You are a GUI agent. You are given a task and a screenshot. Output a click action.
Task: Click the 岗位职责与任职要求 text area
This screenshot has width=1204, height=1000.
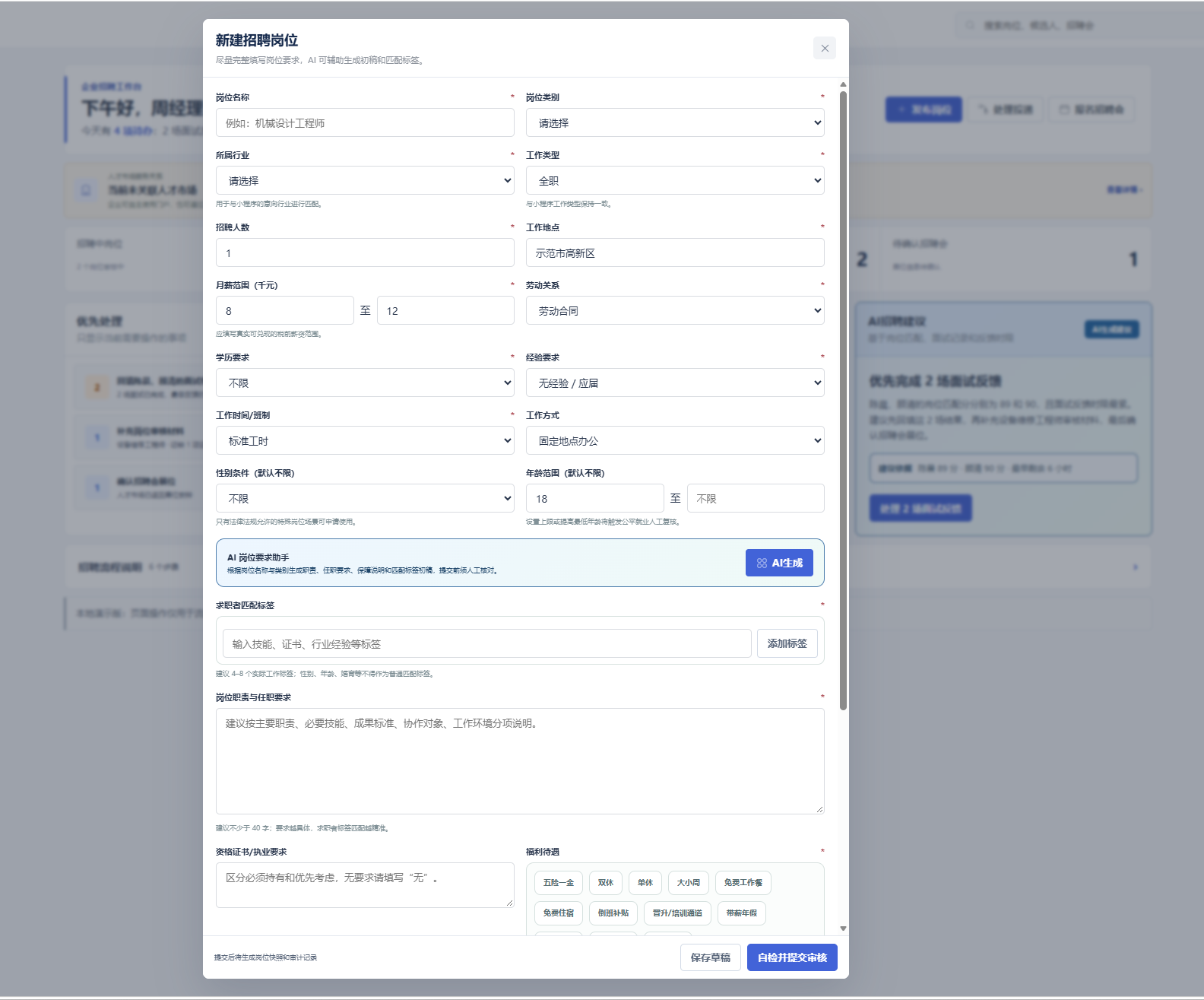[x=520, y=761]
